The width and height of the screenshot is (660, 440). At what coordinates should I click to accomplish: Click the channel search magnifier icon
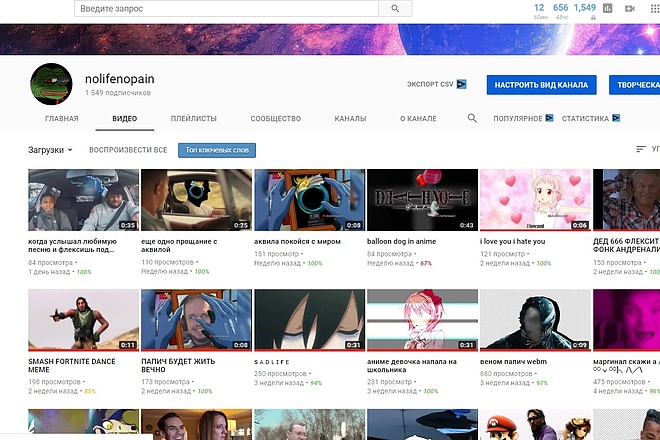pyautogui.click(x=472, y=118)
